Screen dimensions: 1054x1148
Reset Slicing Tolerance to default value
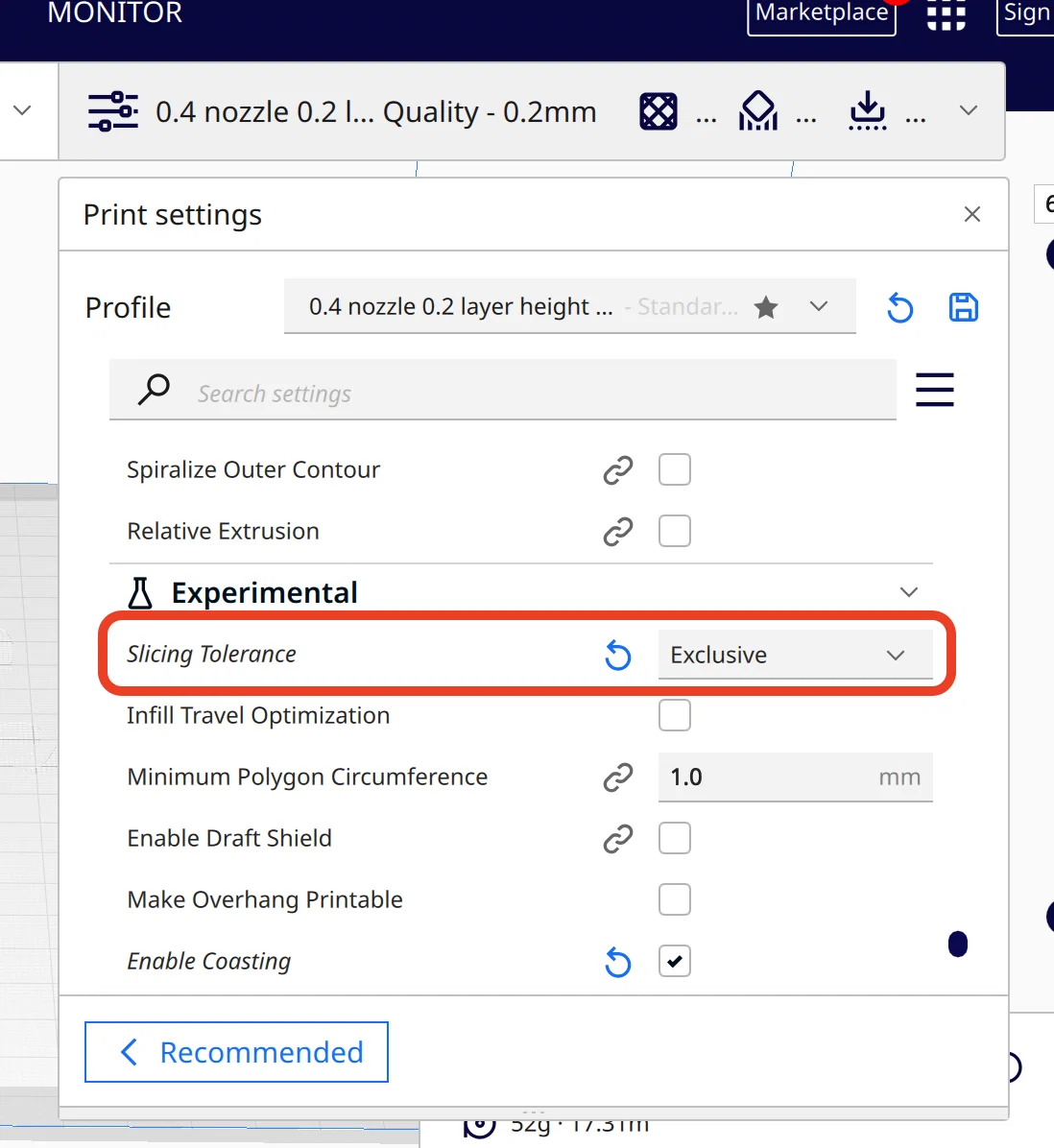click(x=618, y=656)
